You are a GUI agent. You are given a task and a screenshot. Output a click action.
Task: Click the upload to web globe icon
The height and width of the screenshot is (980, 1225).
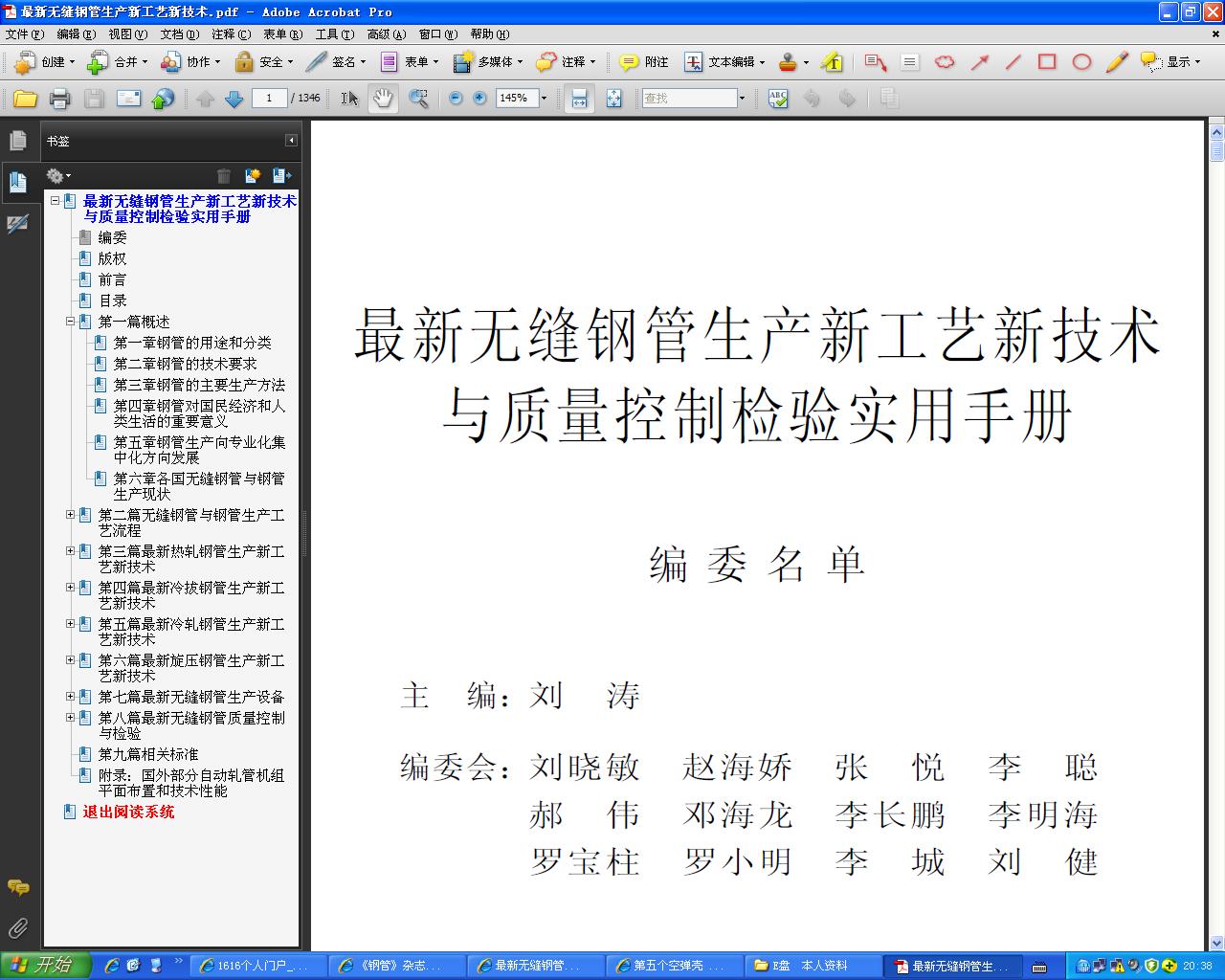point(164,99)
